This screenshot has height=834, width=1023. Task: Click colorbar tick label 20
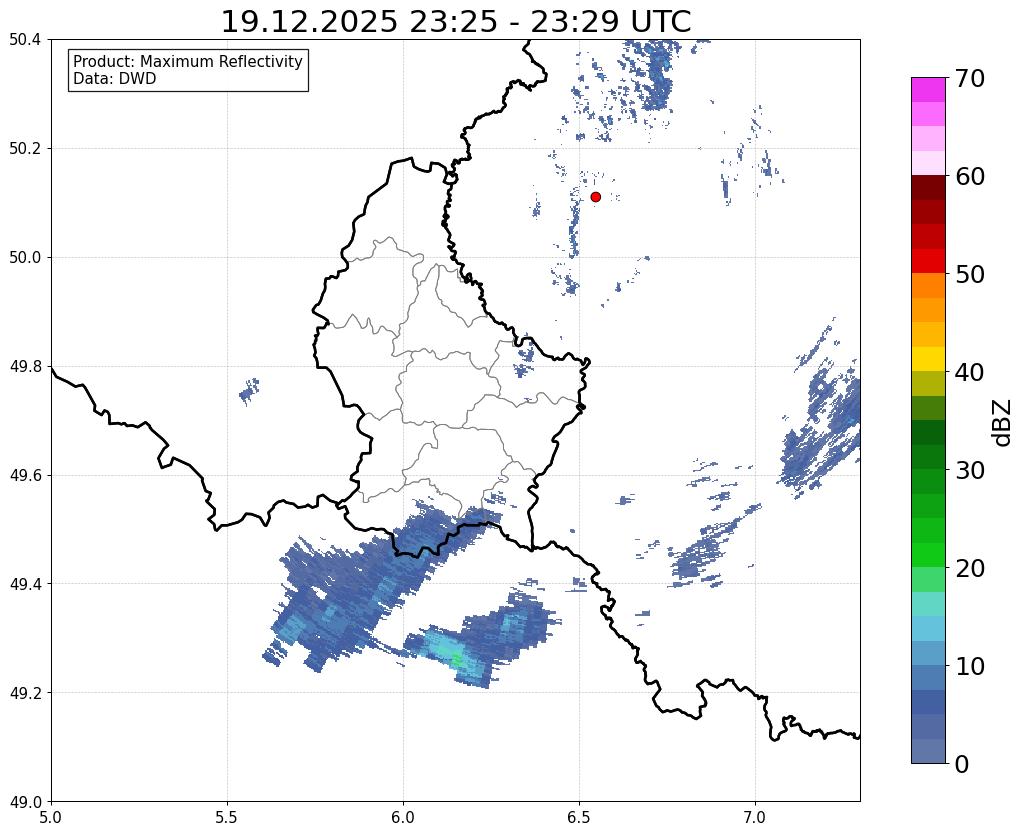click(x=970, y=568)
